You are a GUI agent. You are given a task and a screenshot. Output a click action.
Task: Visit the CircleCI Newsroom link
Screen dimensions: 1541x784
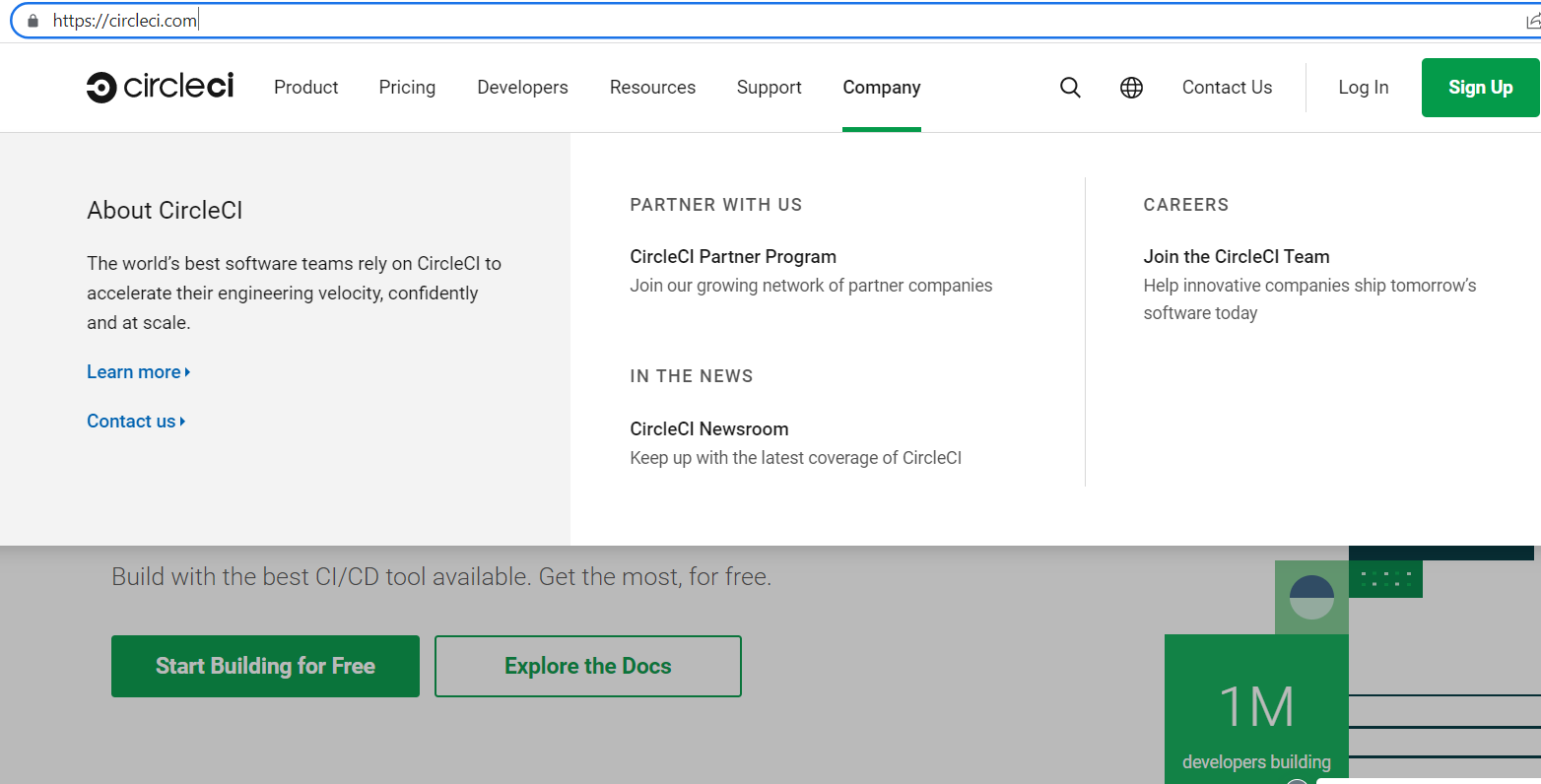708,429
